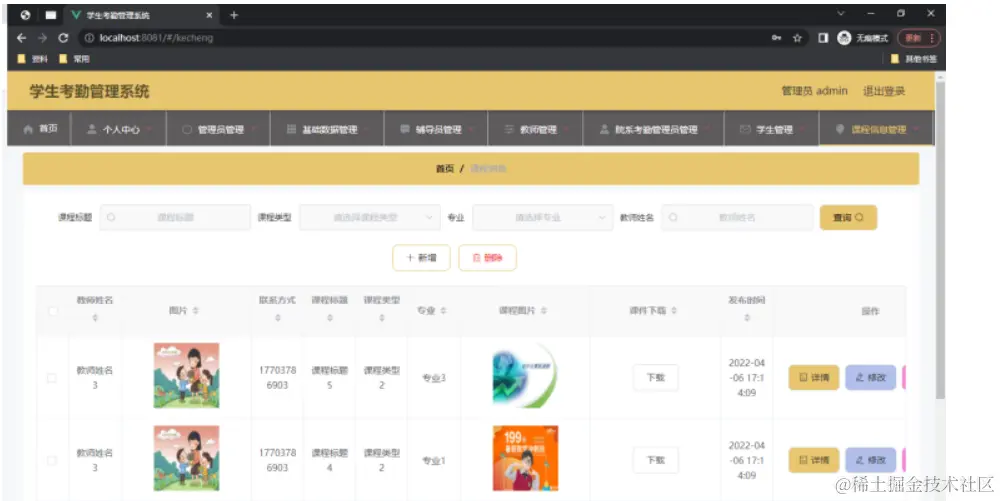Open teacher cartoon image in 课程标题5 row

pos(186,376)
